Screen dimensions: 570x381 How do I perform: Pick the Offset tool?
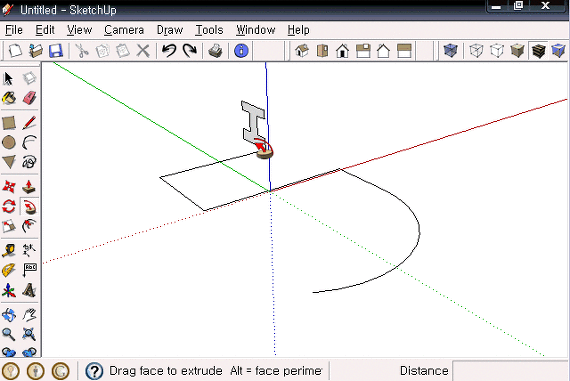click(x=29, y=226)
